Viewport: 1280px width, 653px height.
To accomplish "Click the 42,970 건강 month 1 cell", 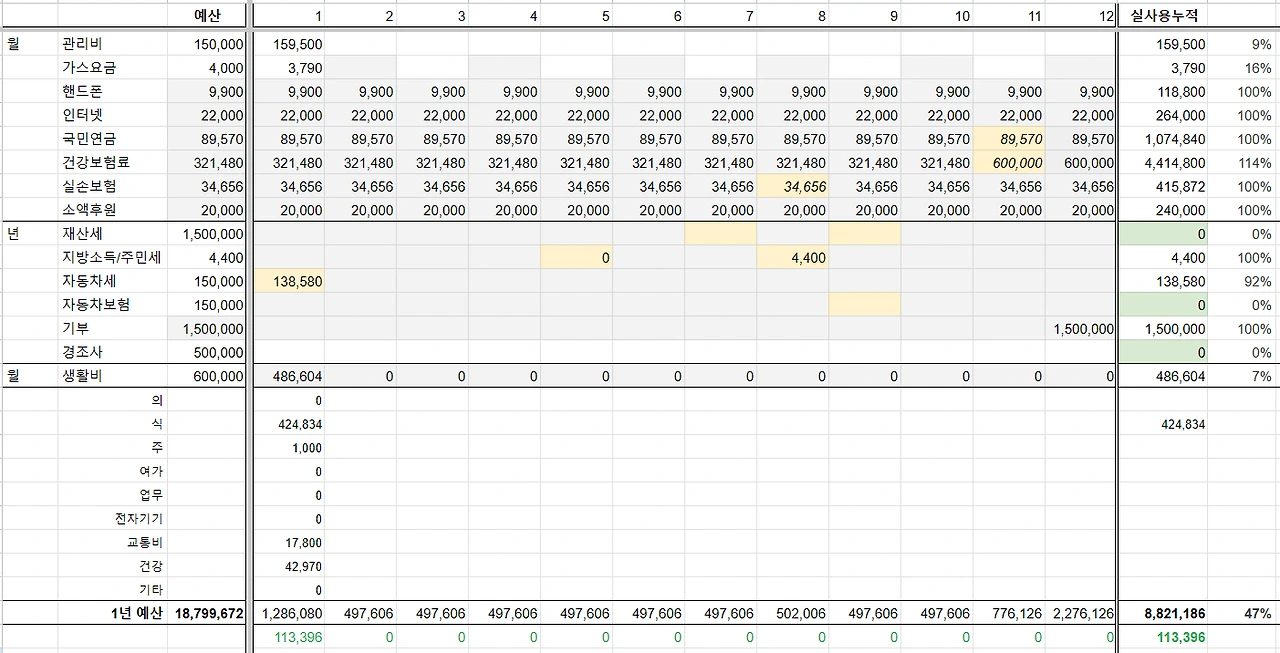I will coord(289,566).
